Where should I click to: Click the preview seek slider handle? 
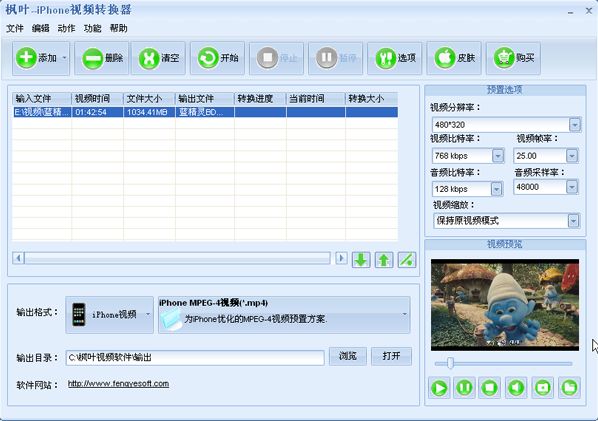[450, 363]
